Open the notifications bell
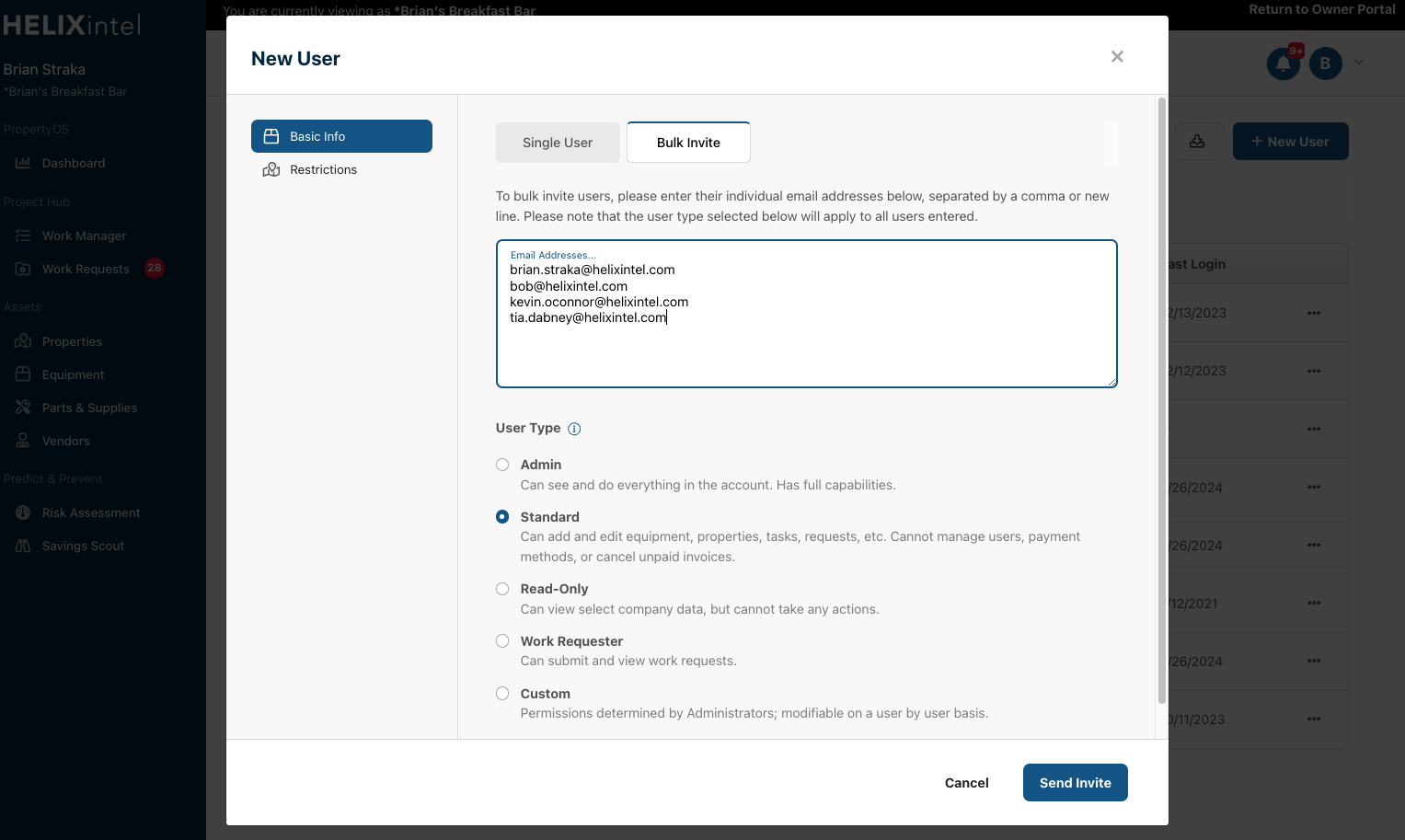This screenshot has width=1405, height=840. tap(1283, 63)
